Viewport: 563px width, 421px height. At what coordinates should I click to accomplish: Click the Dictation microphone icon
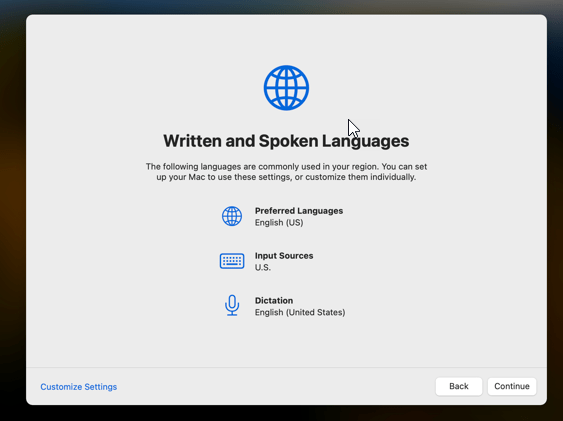tap(232, 305)
